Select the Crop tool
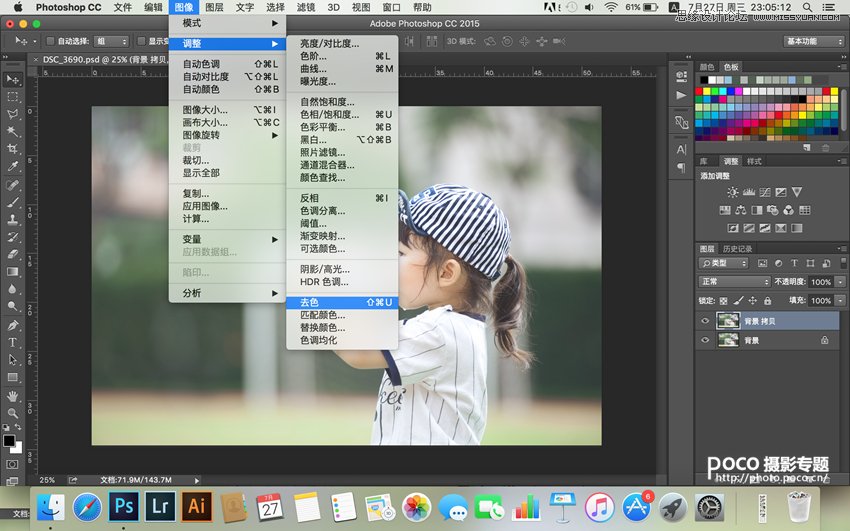The image size is (850, 531). tap(12, 148)
